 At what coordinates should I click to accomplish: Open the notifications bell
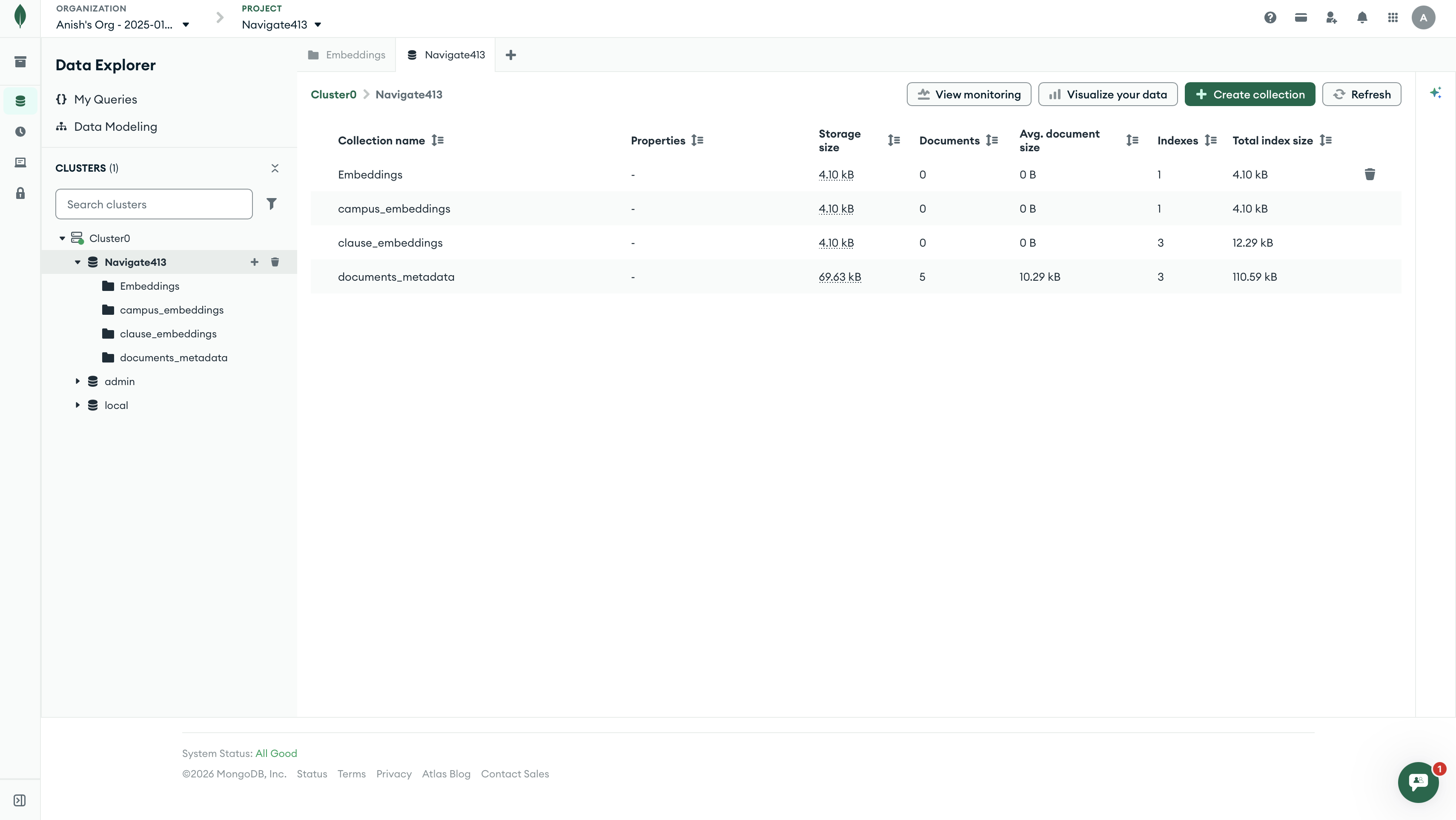(x=1362, y=17)
